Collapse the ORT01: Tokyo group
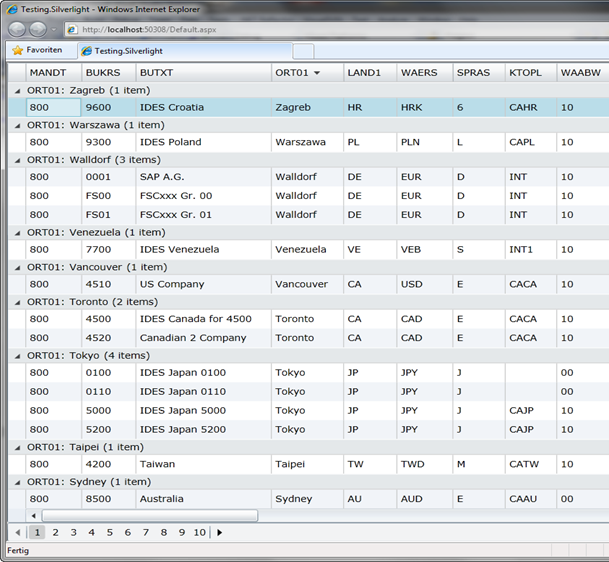The width and height of the screenshot is (609, 562). 17,356
